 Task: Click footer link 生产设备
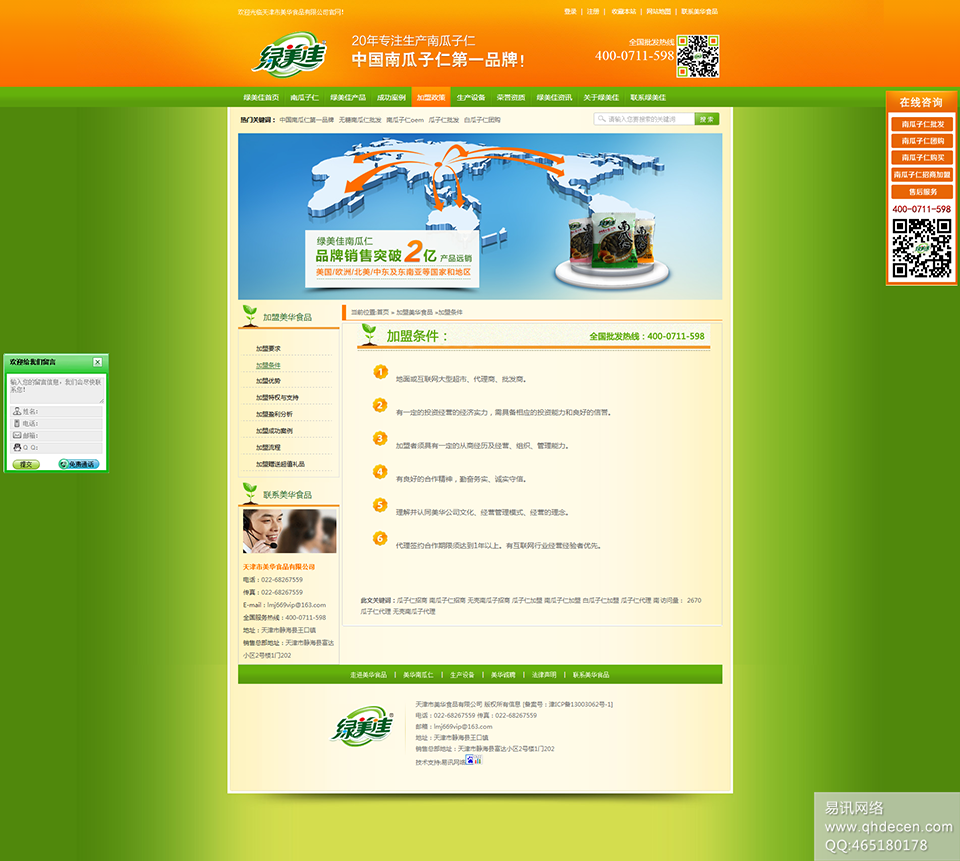click(x=462, y=675)
